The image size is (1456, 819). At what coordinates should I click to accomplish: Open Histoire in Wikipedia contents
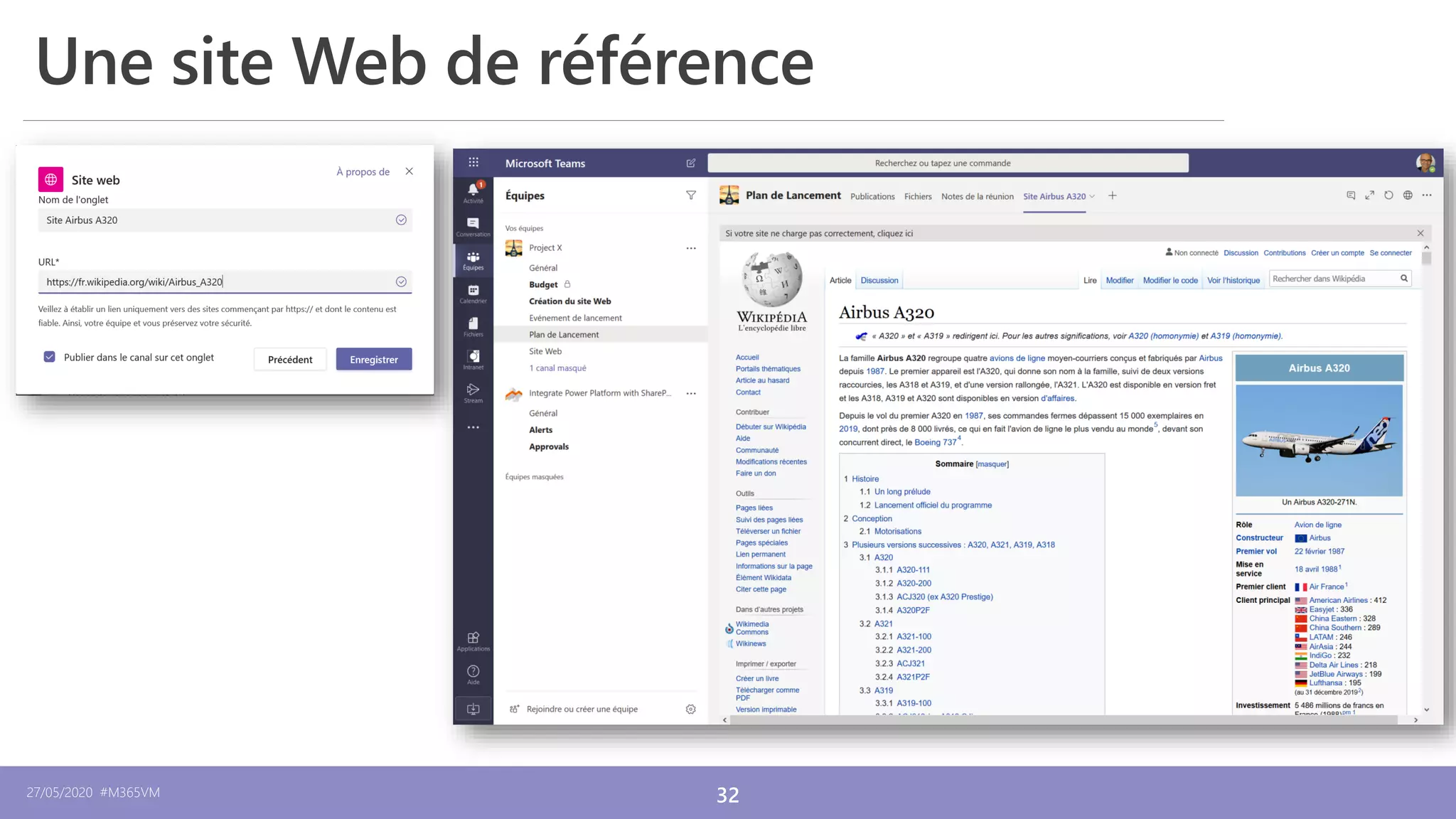865,479
